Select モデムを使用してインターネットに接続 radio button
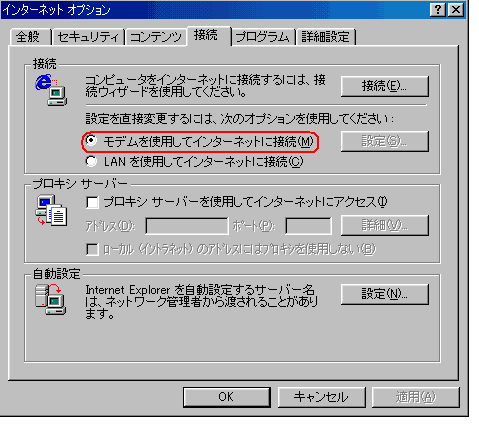 [91, 141]
